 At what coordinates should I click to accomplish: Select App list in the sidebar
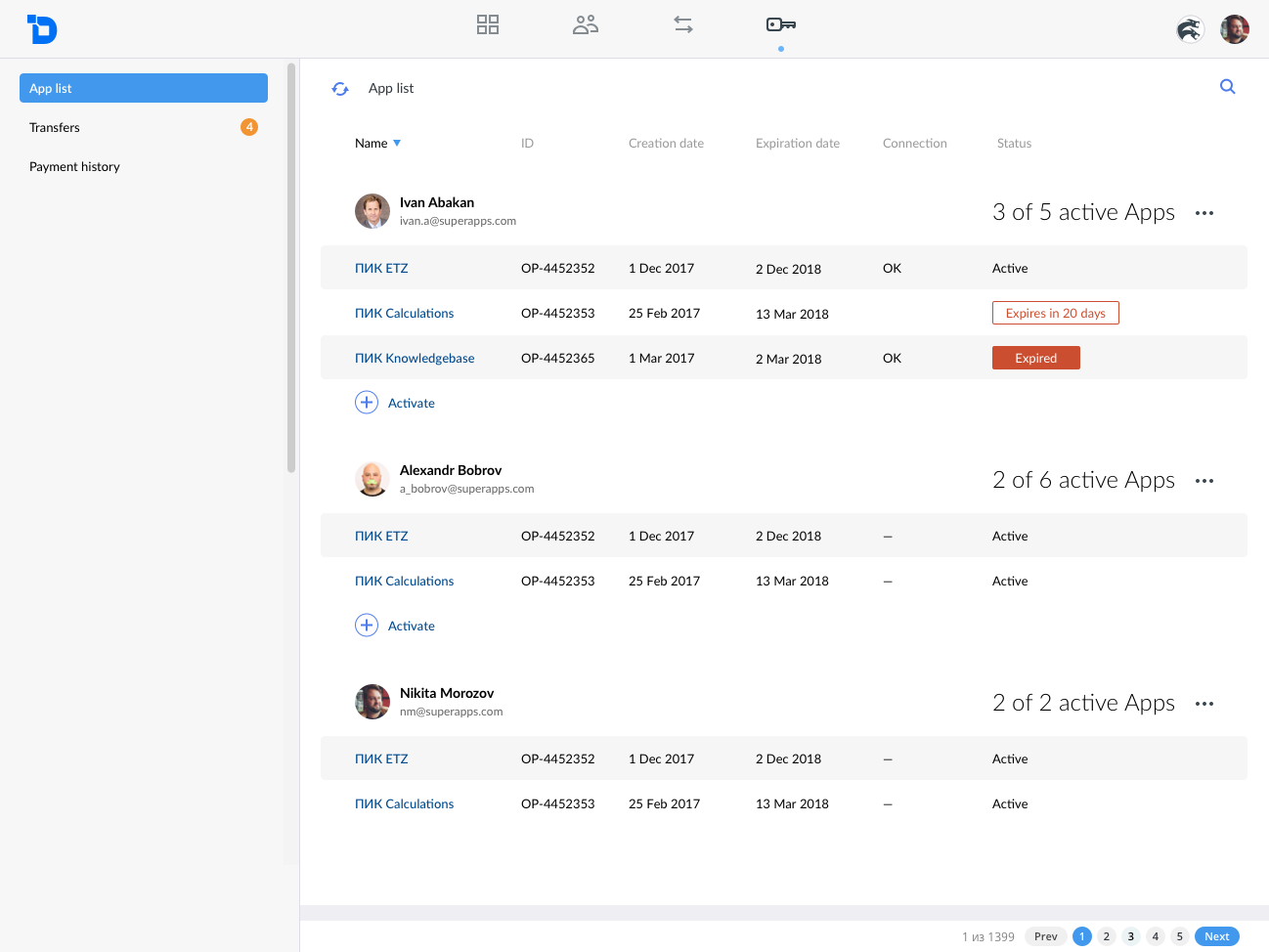click(144, 88)
